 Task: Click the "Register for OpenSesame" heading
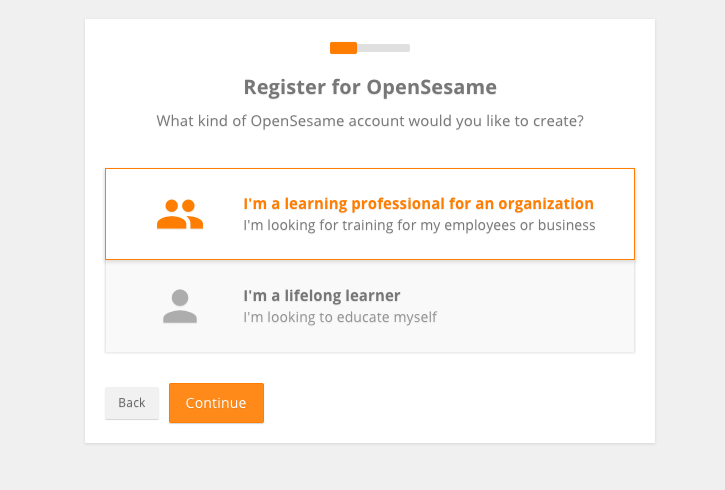point(370,87)
